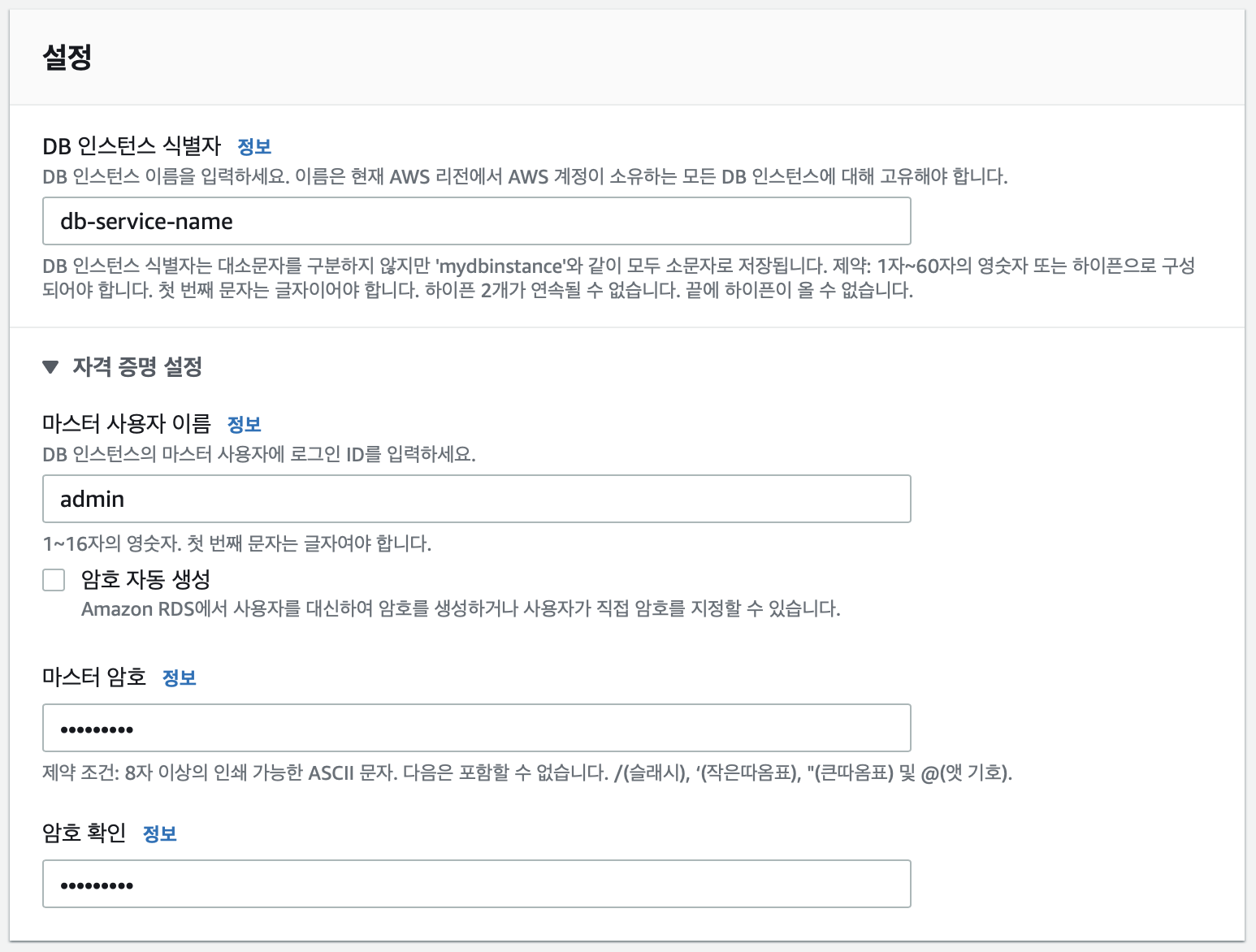Click 정보 next to DB 인스턴스 식별자
The height and width of the screenshot is (952, 1256).
[x=256, y=146]
